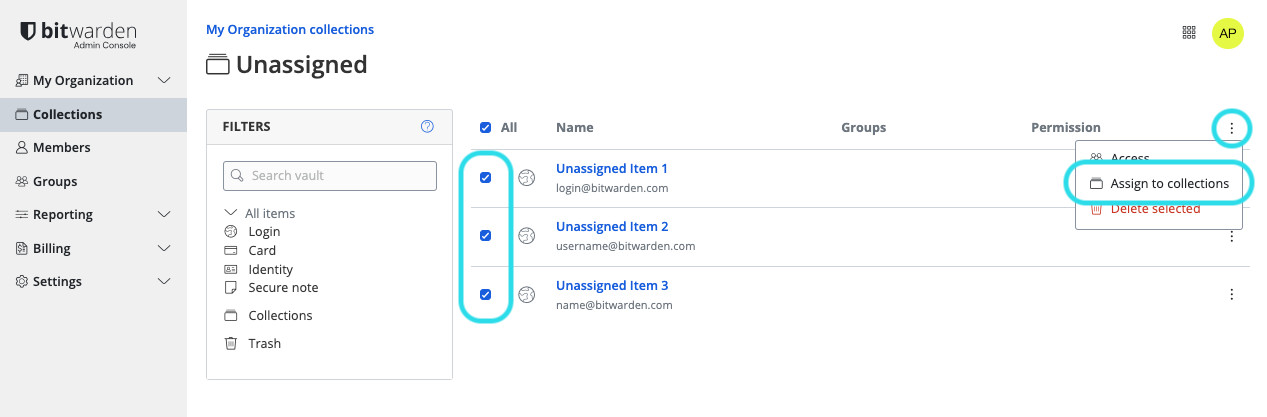Focus the Search vault input field
This screenshot has width=1267, height=417.
point(330,176)
